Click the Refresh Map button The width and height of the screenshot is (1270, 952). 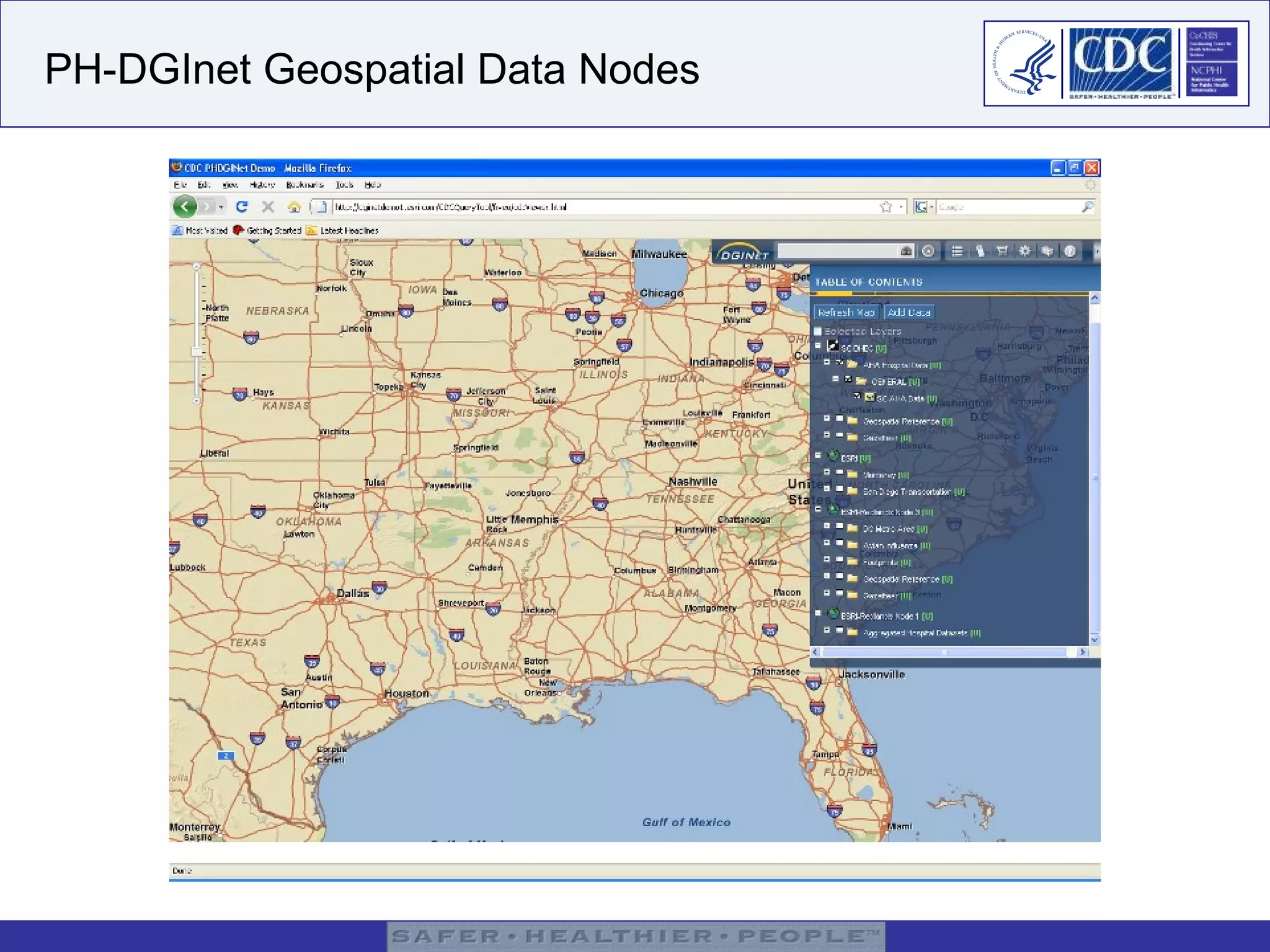(846, 312)
